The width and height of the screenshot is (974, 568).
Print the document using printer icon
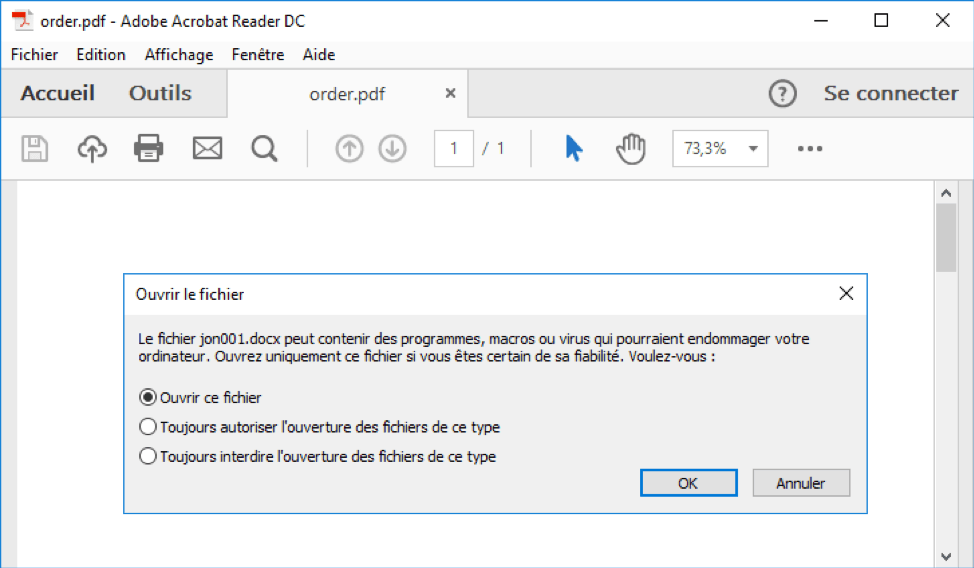(x=148, y=149)
